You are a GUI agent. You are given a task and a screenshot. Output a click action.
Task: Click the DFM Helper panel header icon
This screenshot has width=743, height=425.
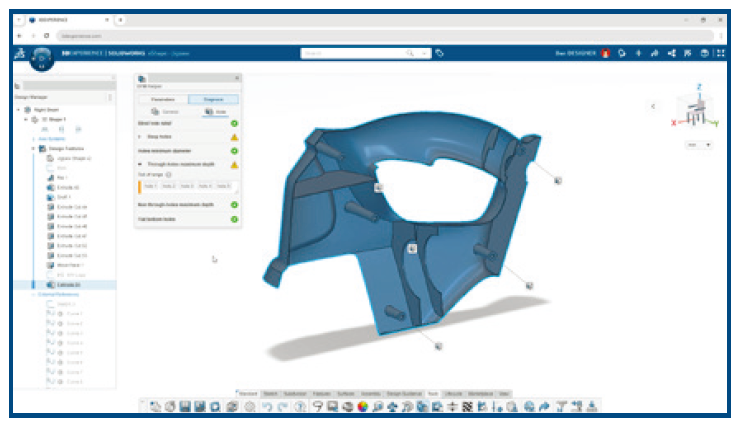(x=142, y=79)
